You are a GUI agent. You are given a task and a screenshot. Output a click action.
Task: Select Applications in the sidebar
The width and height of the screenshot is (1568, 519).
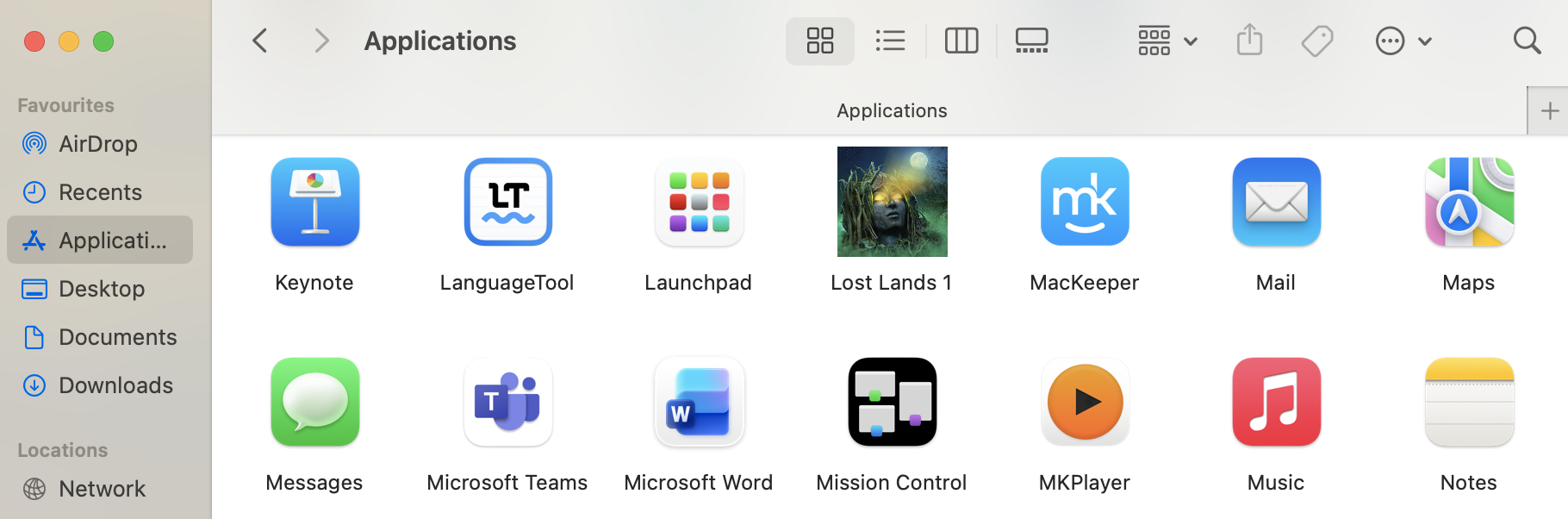(100, 240)
